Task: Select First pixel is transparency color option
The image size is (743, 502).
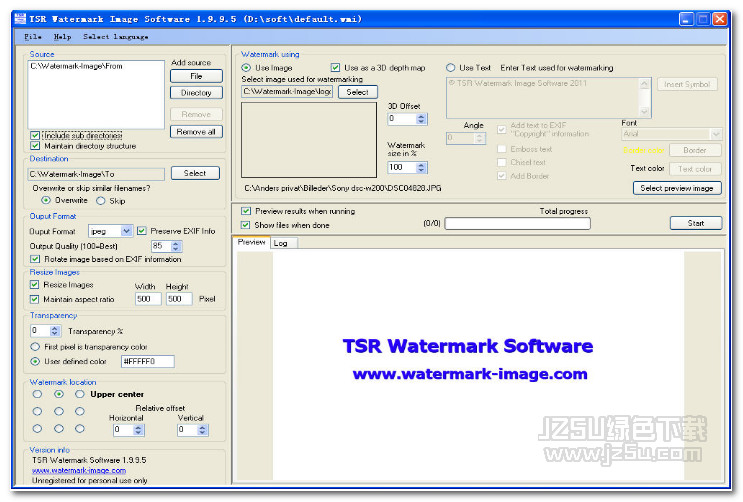Action: (x=35, y=347)
